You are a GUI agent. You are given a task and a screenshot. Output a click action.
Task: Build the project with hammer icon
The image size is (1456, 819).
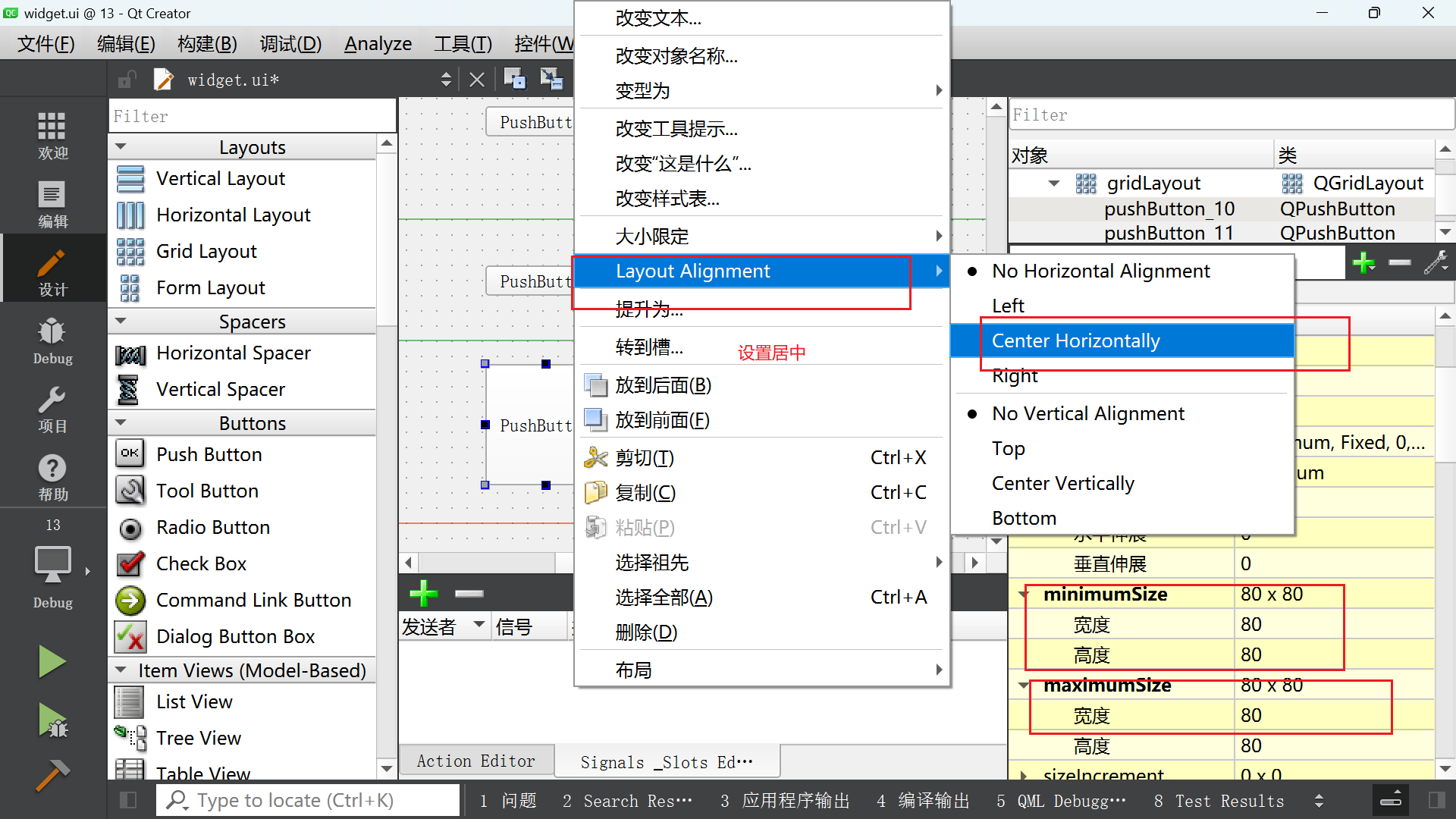pos(52,775)
